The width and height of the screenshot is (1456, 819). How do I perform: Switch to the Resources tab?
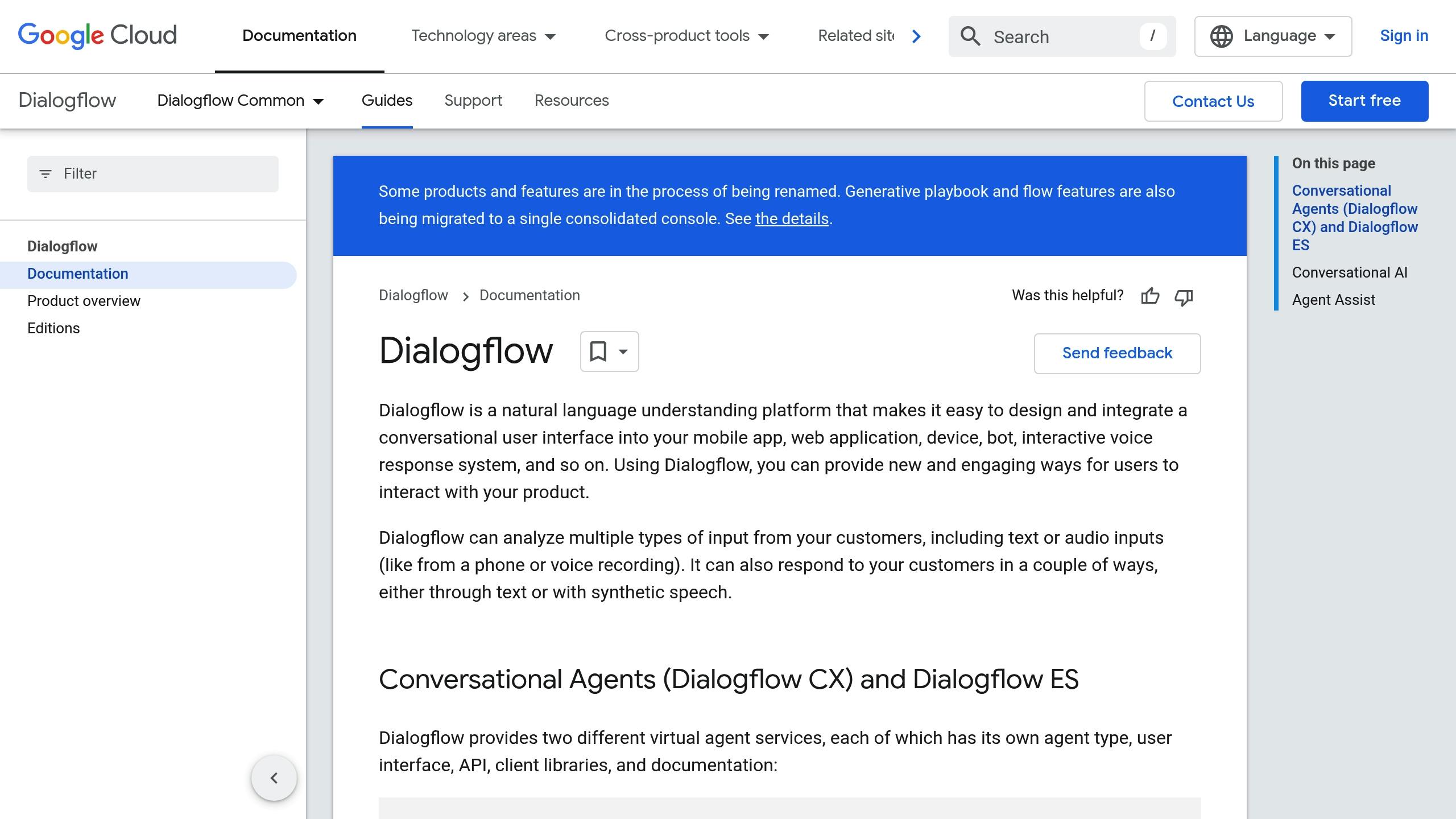coord(572,101)
